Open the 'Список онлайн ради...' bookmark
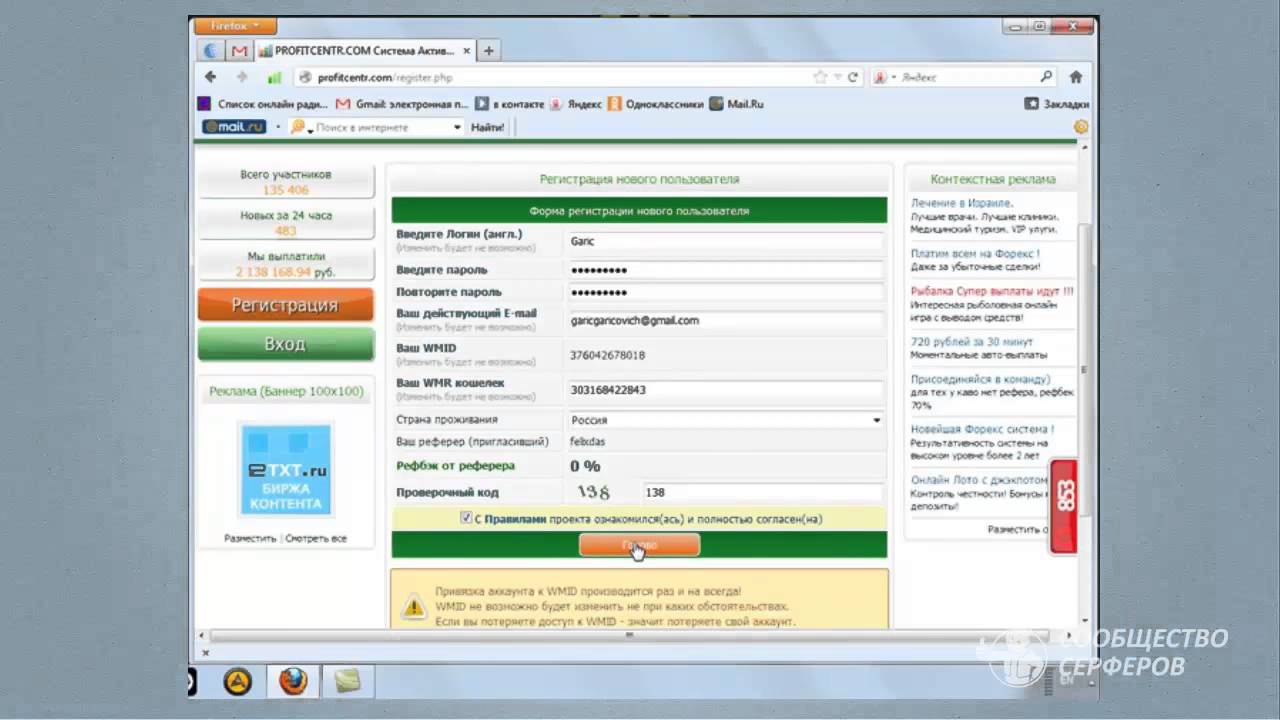 pyautogui.click(x=263, y=103)
